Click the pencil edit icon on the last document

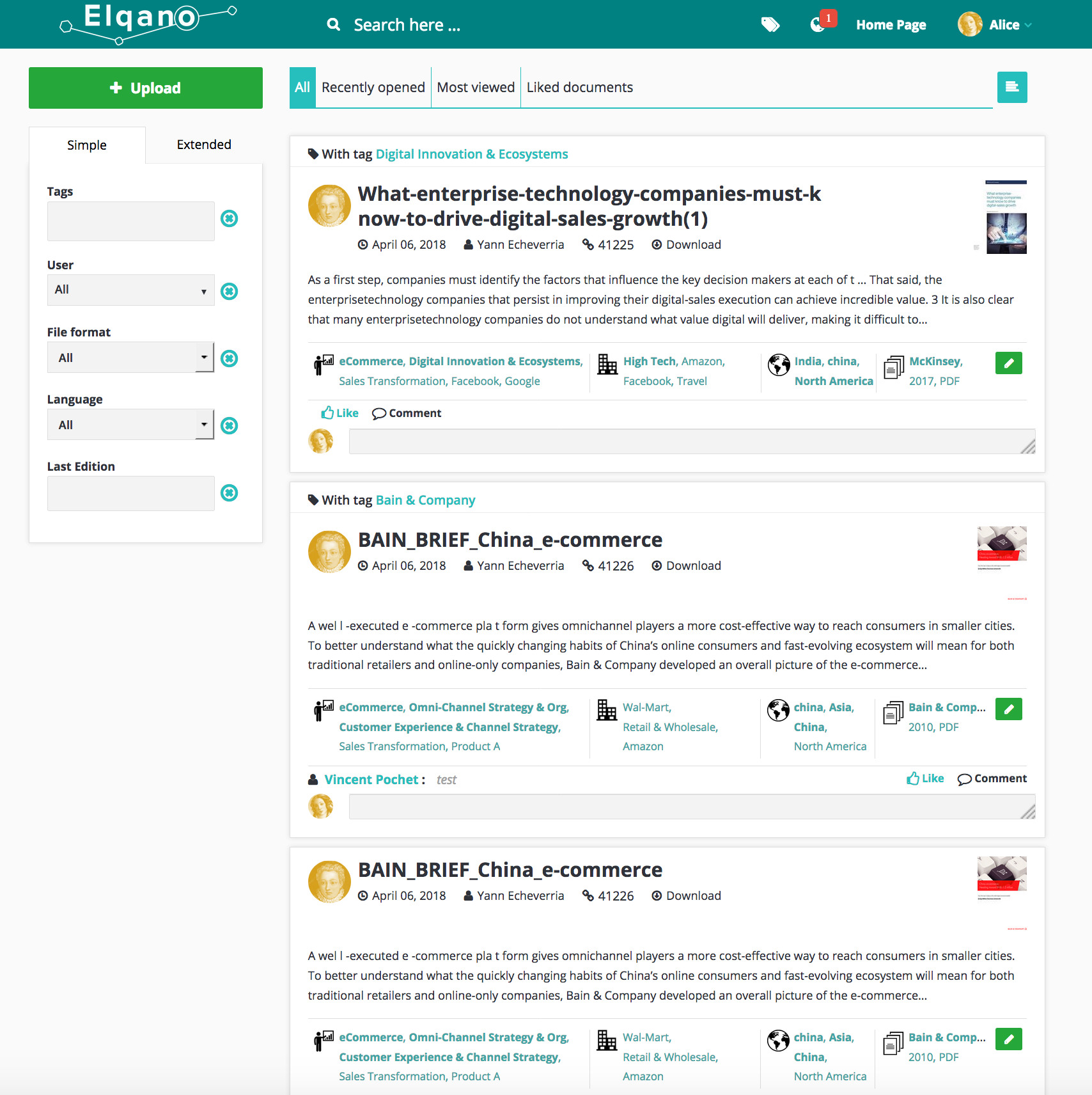coord(1009,1039)
